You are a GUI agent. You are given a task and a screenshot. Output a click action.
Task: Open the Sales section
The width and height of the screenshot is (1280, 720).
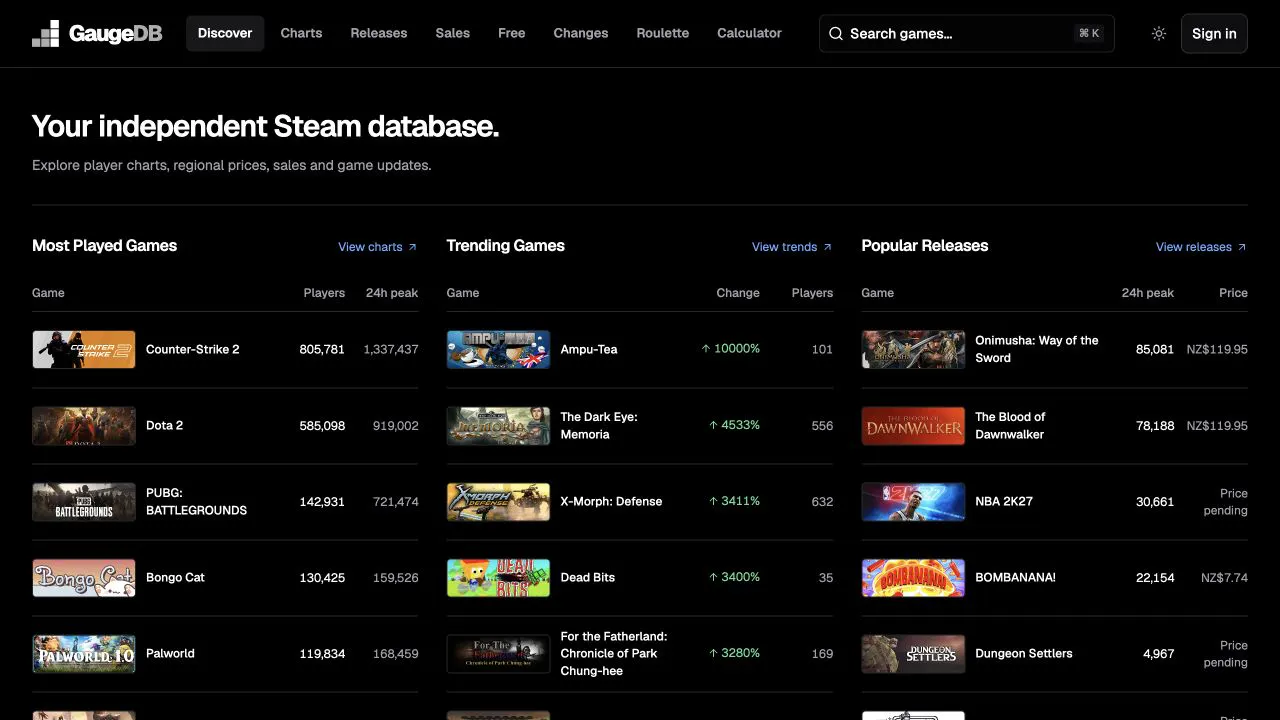(x=453, y=33)
